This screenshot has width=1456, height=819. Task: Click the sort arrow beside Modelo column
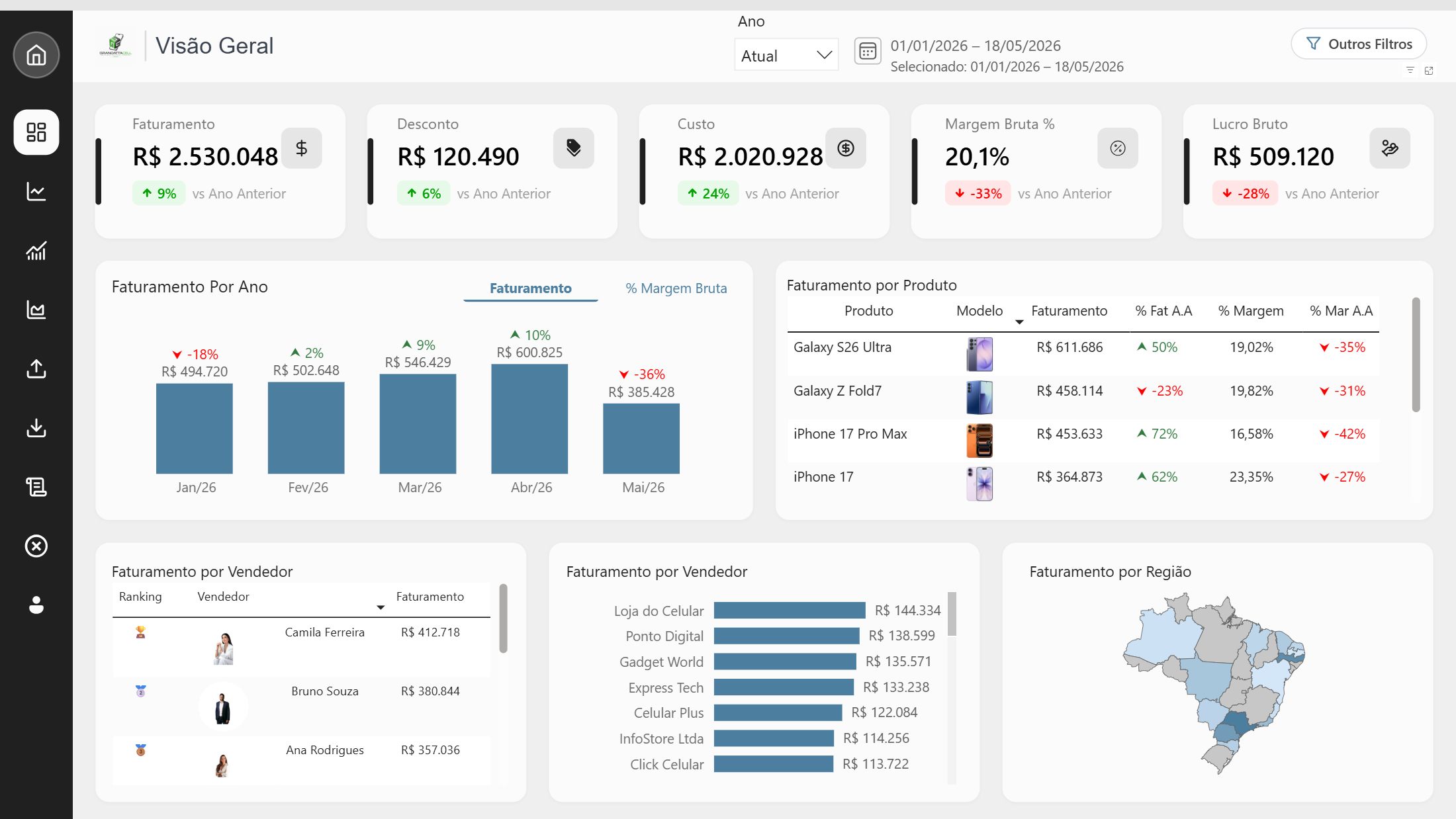pyautogui.click(x=1019, y=322)
